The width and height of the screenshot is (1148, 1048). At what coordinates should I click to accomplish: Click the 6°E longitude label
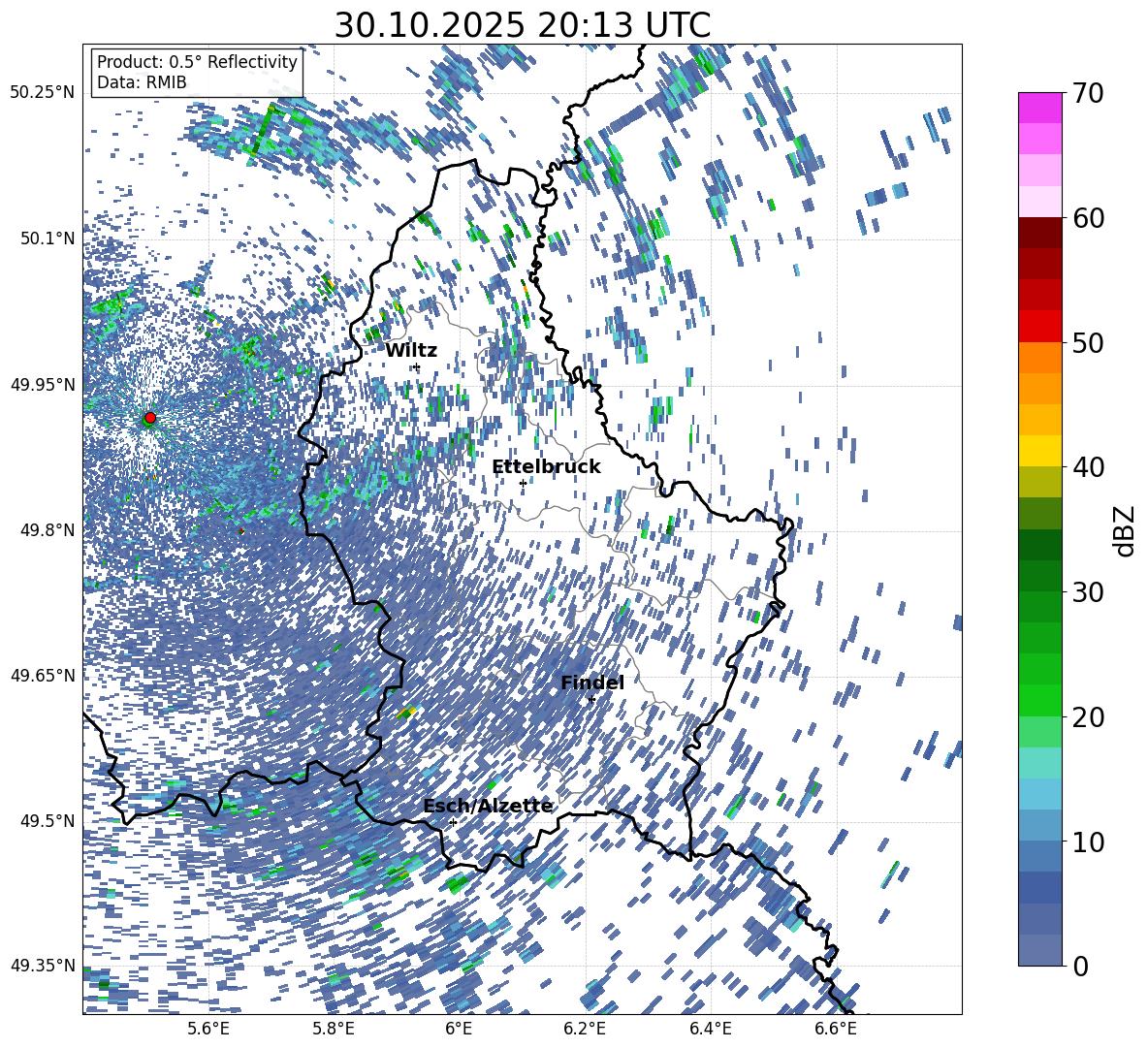(x=459, y=1029)
